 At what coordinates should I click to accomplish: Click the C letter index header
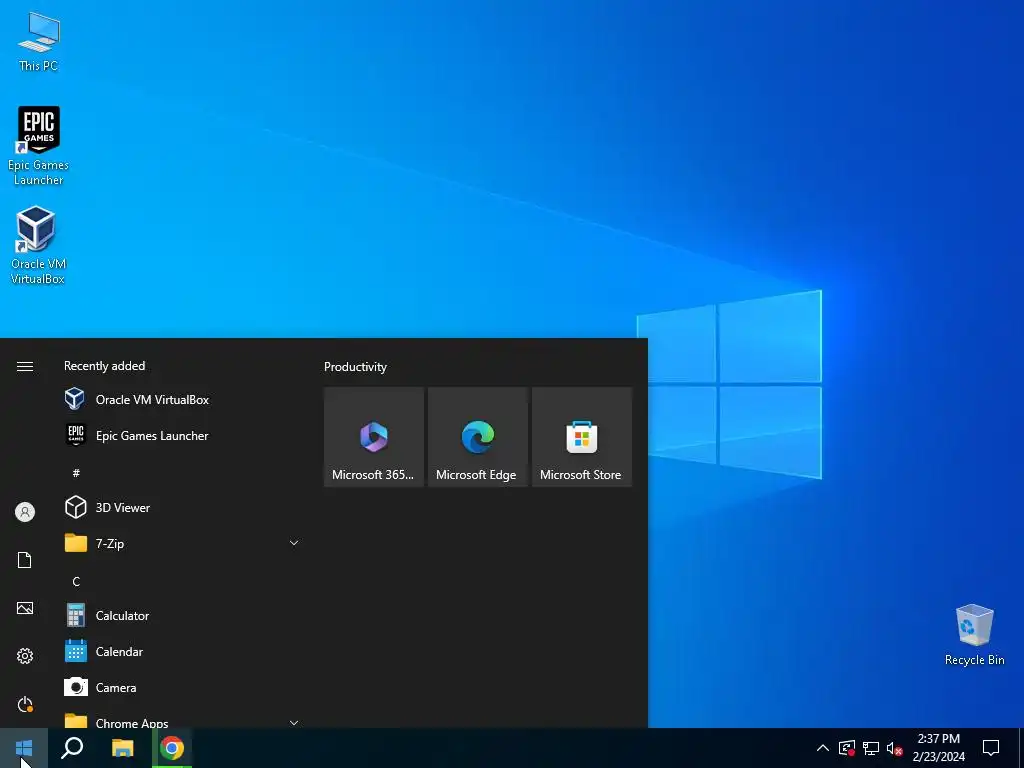(x=76, y=581)
